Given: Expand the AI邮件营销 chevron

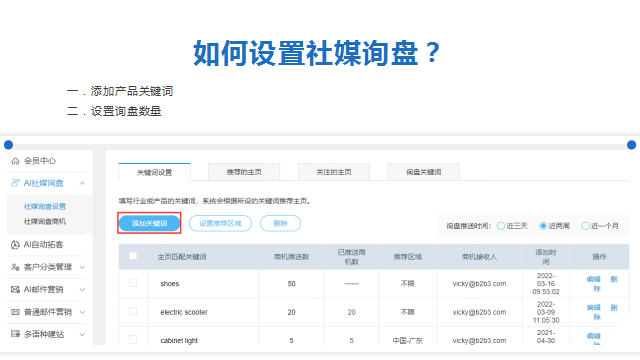Looking at the screenshot, I should [82, 290].
